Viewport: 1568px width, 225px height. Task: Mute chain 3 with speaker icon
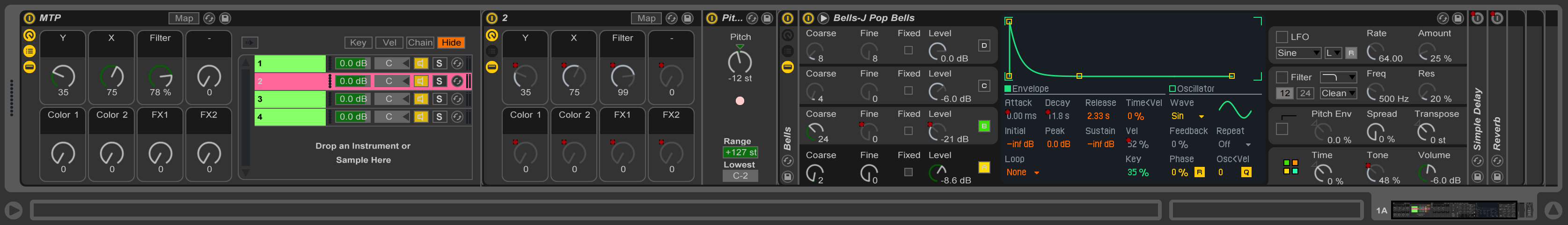(x=421, y=99)
